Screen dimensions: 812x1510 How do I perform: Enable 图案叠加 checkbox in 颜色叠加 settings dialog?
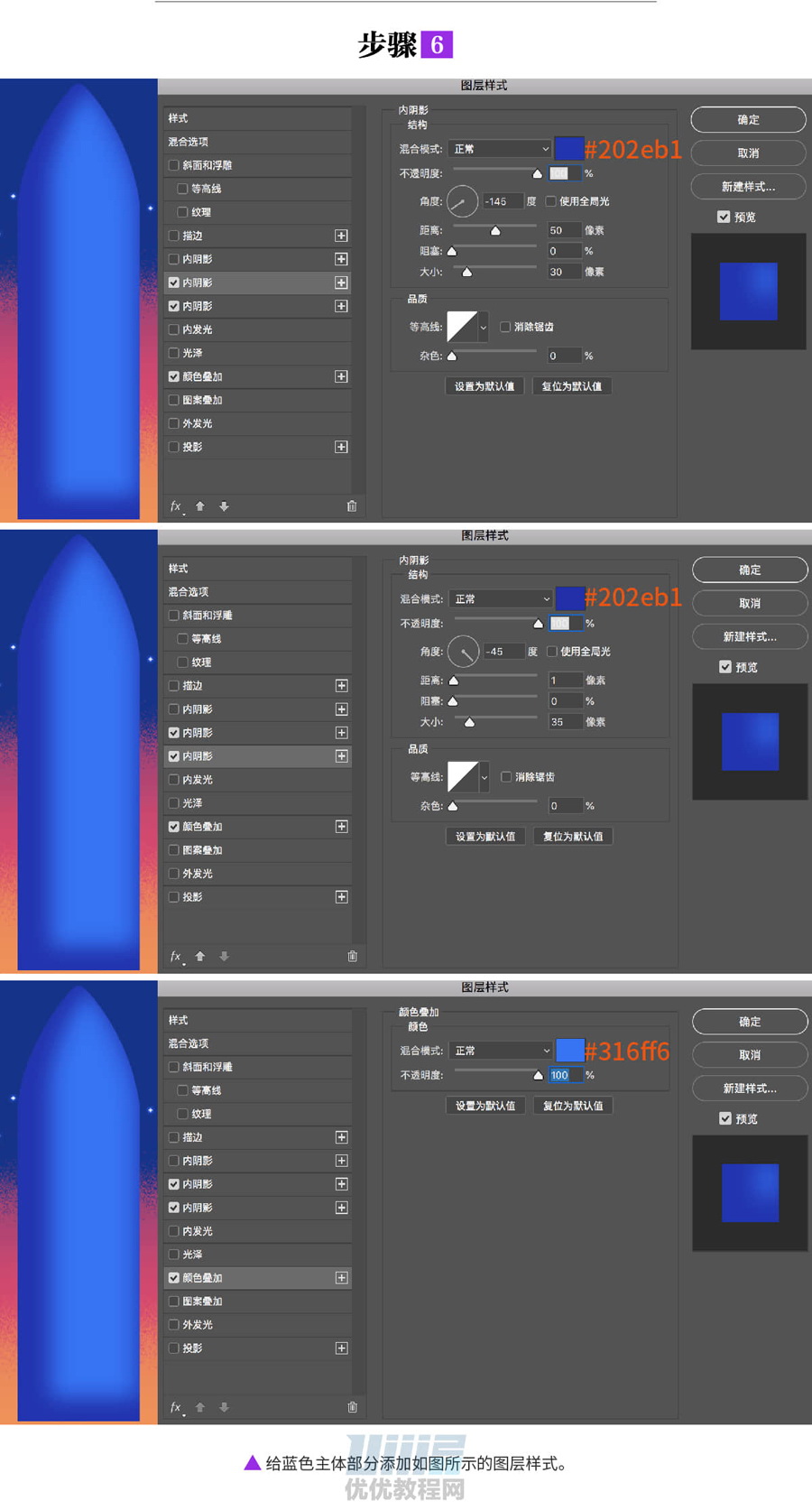(x=174, y=1302)
